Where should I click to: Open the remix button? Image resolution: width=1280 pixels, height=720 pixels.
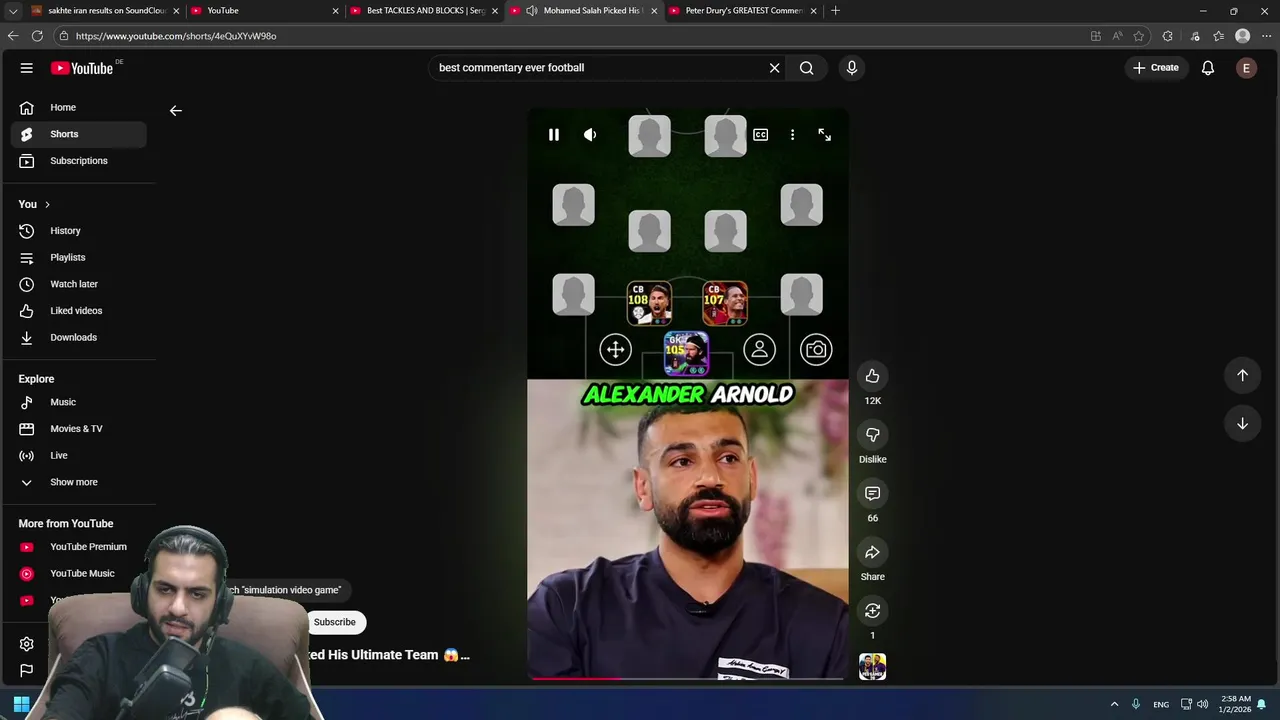[873, 611]
